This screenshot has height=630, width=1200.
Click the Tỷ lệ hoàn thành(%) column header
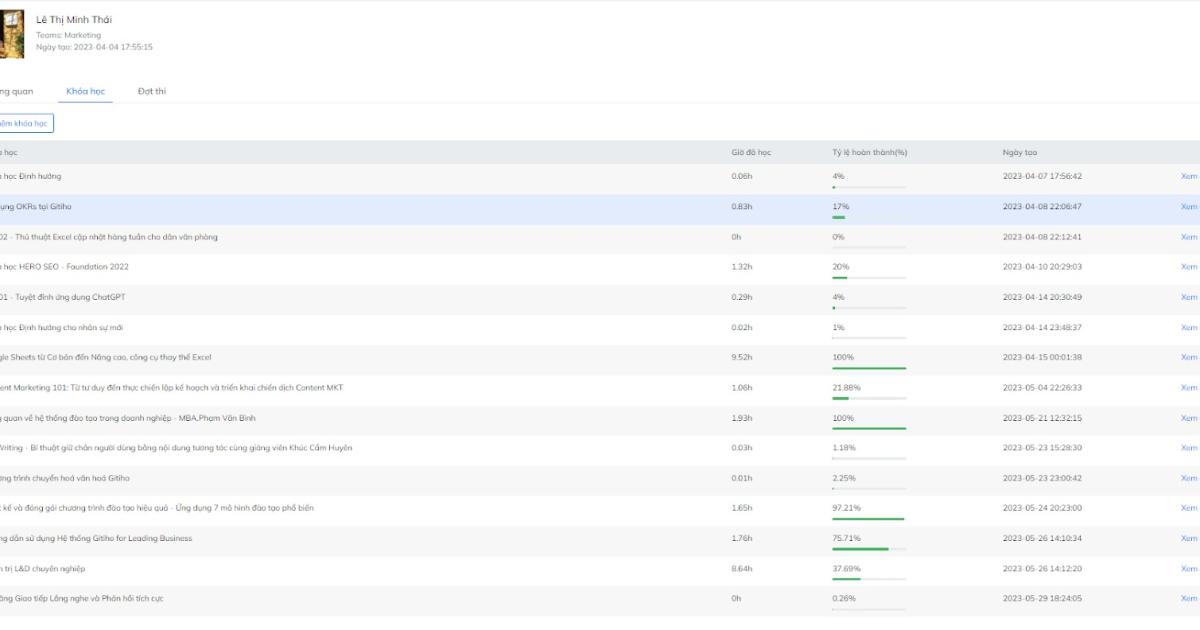869,153
